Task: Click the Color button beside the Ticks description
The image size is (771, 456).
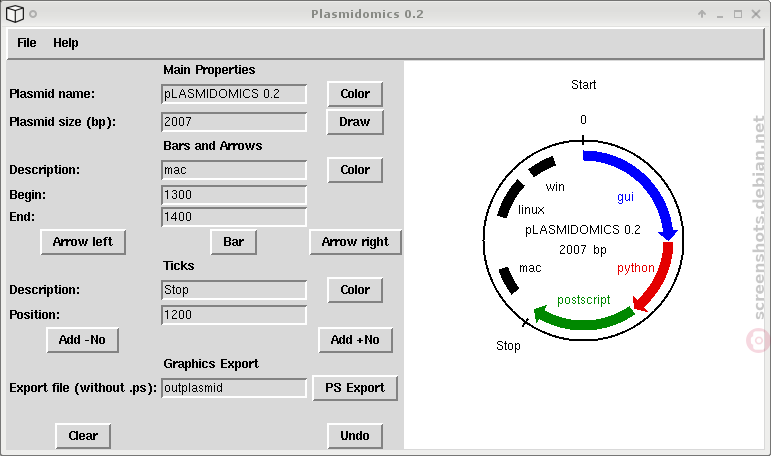Action: click(x=355, y=290)
